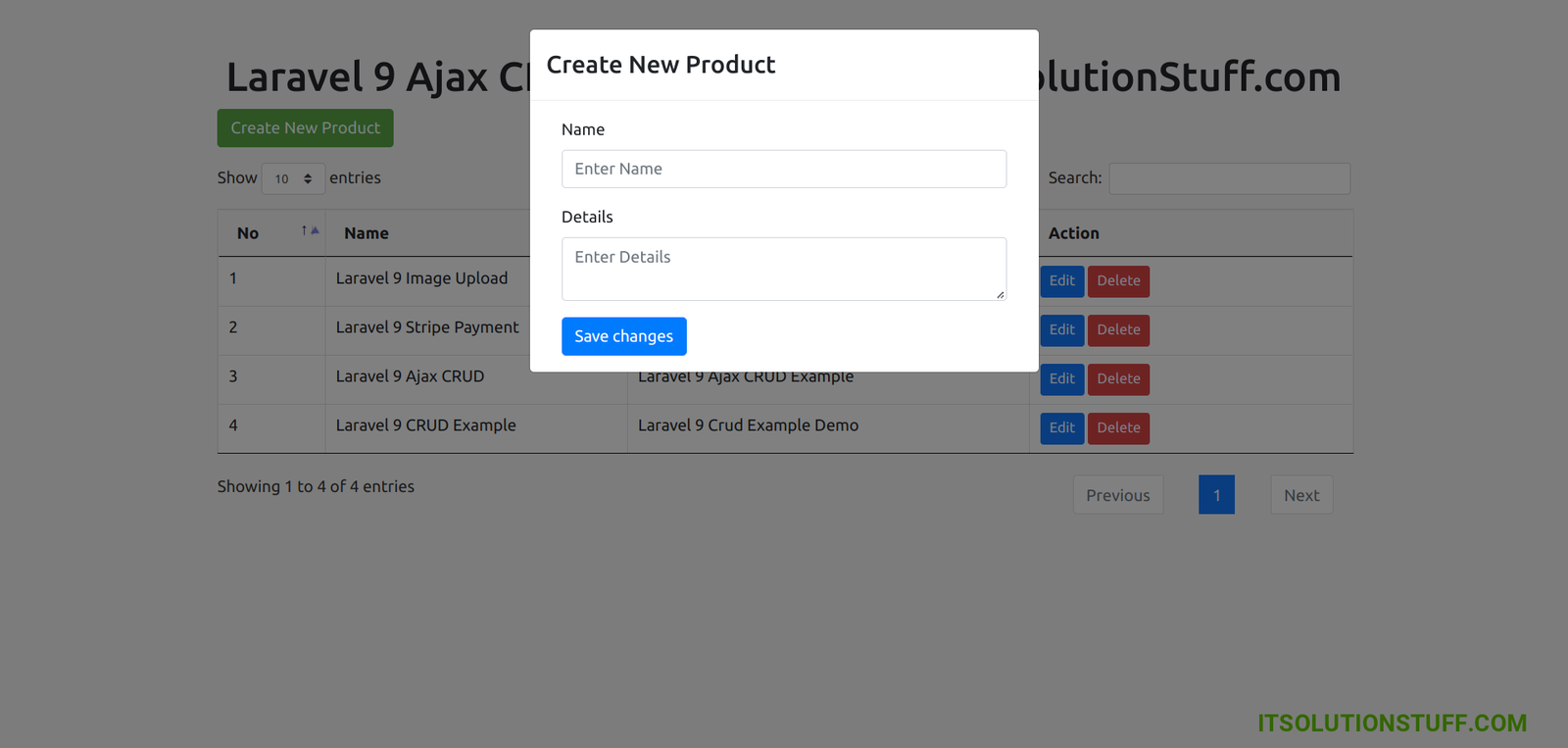The image size is (1568, 748).
Task: Focus the Search input box
Action: (x=1229, y=178)
